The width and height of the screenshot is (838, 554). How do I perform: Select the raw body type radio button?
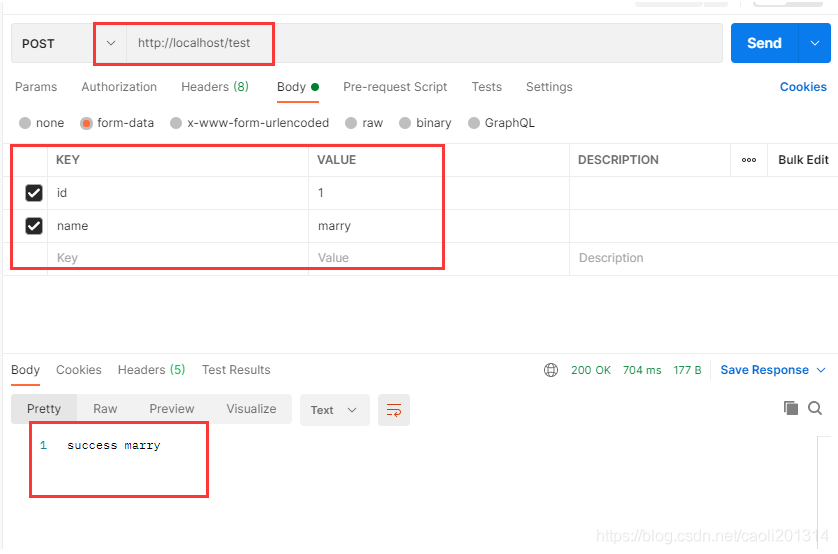pyautogui.click(x=351, y=123)
